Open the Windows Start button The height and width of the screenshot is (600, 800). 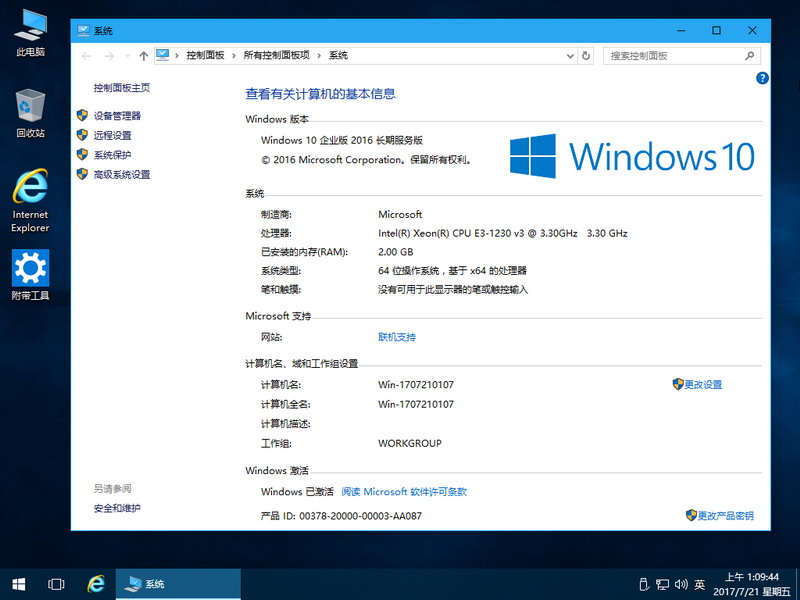[19, 584]
